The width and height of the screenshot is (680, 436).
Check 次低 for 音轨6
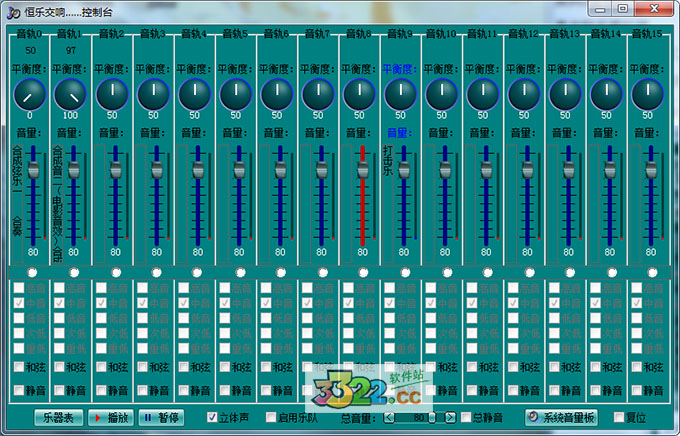tap(266, 333)
